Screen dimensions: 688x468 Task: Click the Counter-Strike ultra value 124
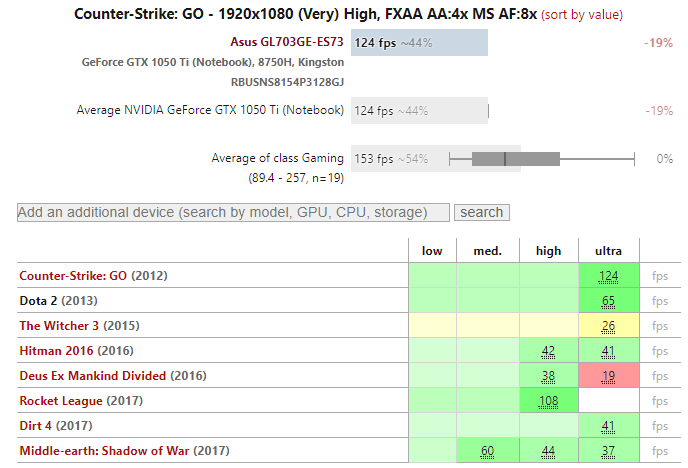(x=609, y=276)
